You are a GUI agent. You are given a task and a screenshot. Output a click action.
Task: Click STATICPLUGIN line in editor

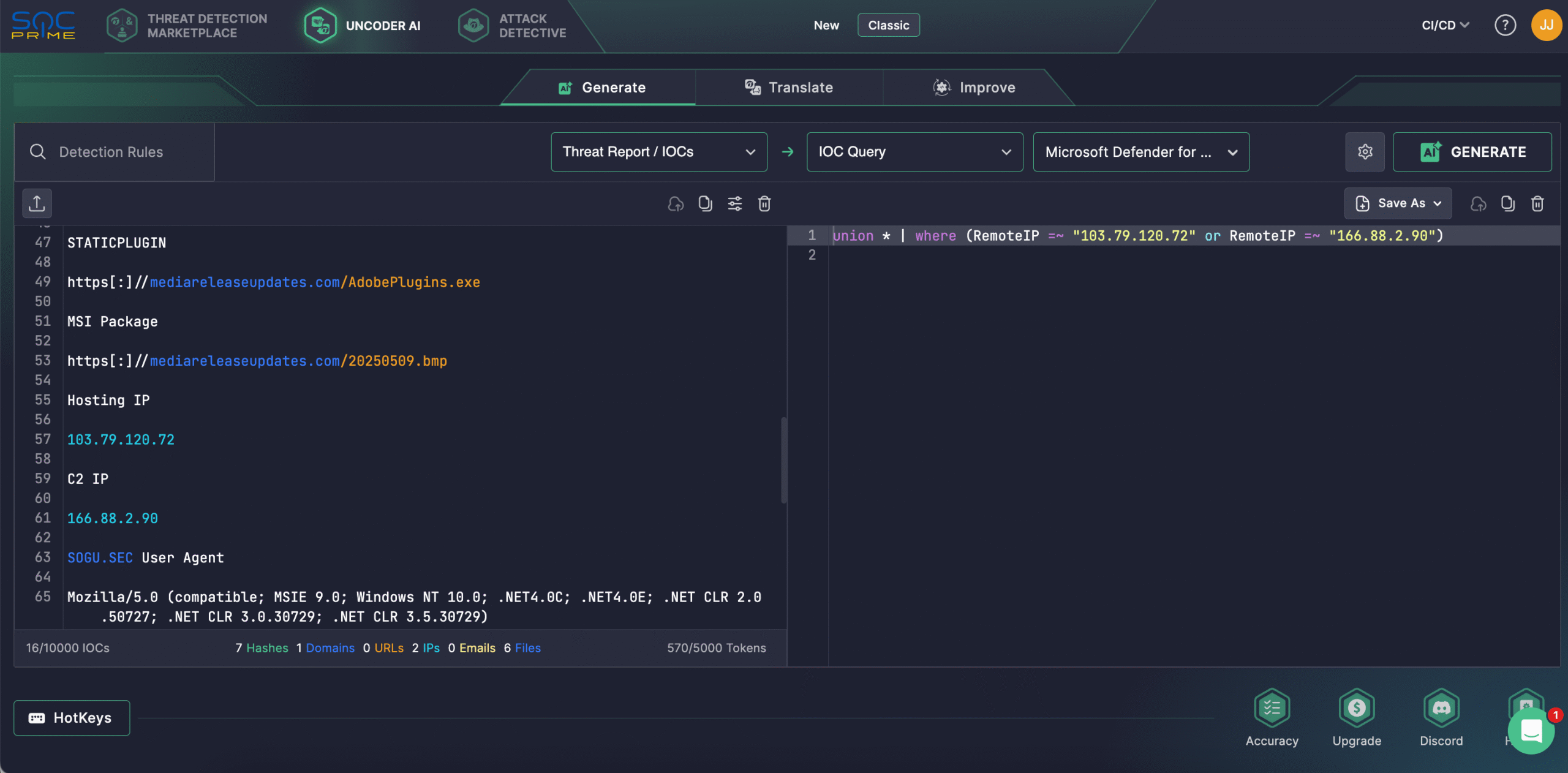coord(116,243)
